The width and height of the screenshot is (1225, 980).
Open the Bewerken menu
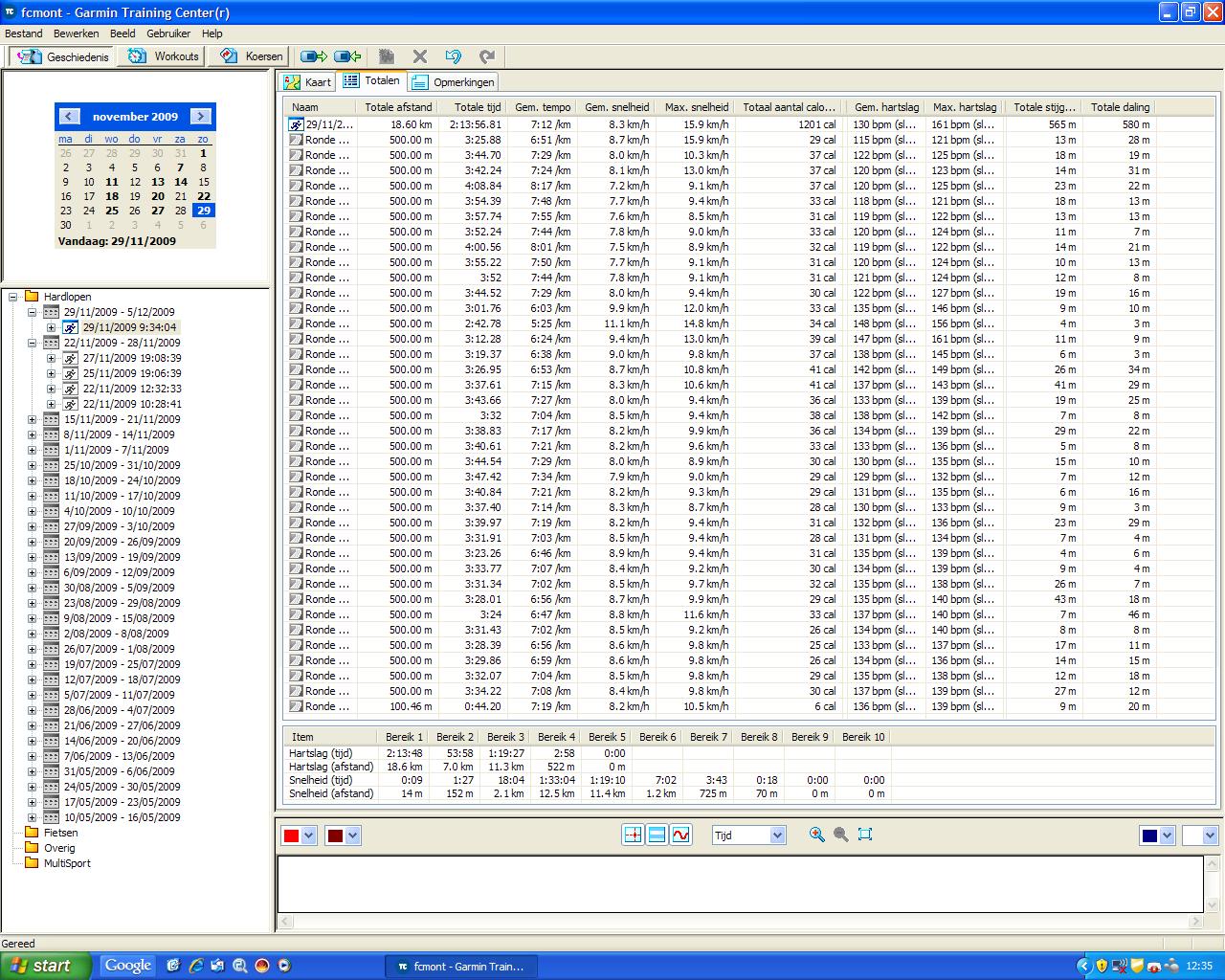point(77,33)
